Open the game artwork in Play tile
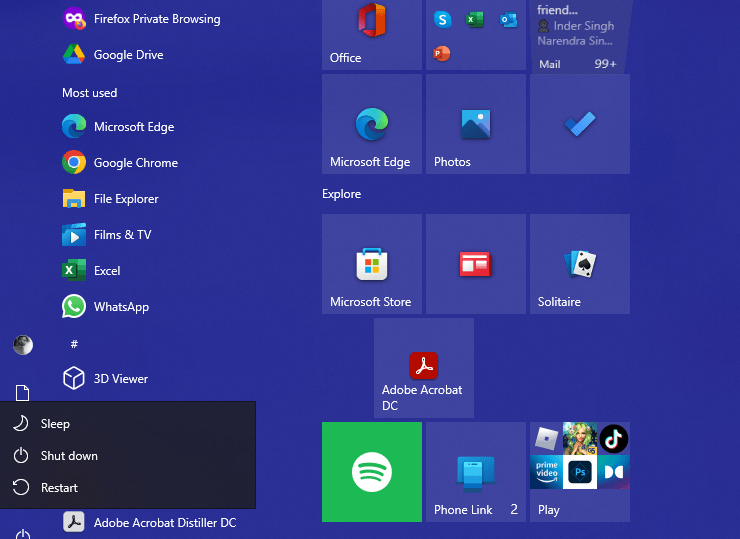The width and height of the screenshot is (740, 539). [580, 438]
